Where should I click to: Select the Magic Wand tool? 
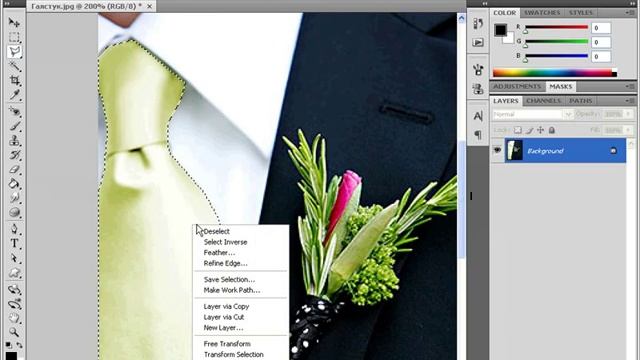click(14, 66)
